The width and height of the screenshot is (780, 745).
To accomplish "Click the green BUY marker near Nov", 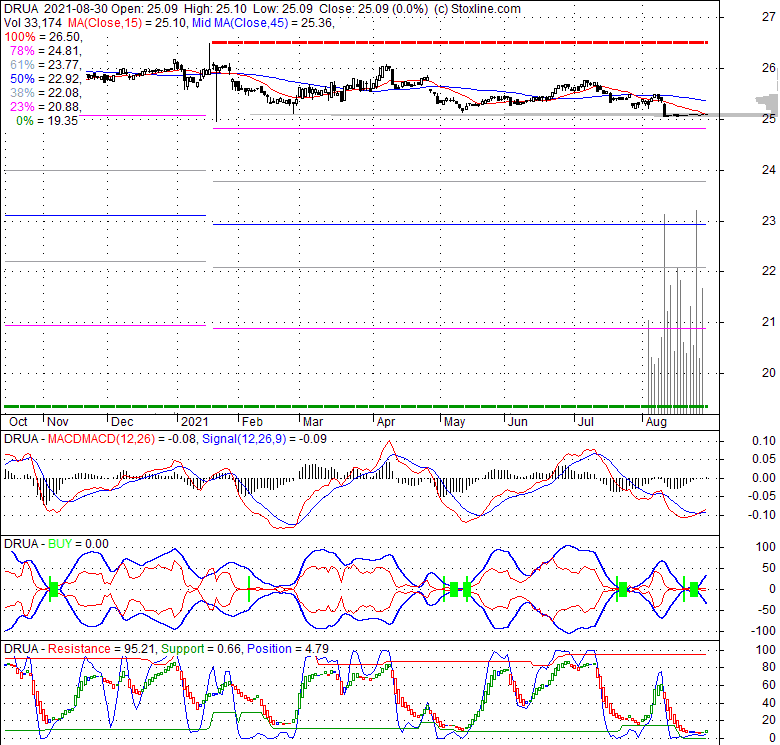I will [54, 589].
